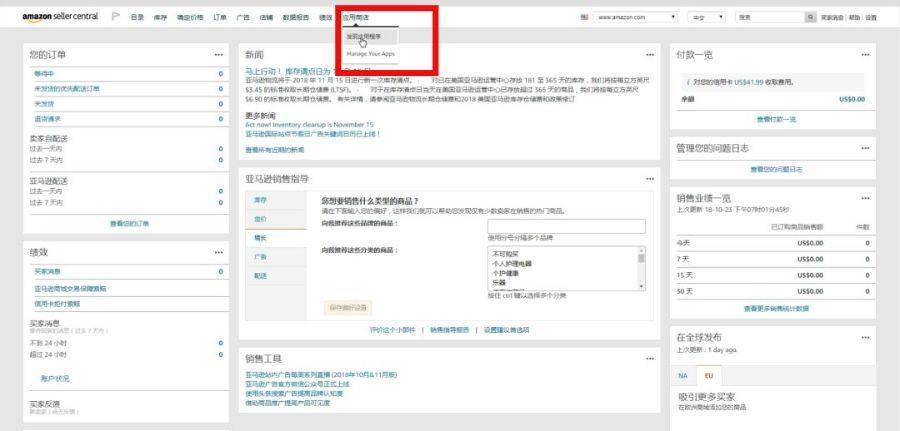Open the www.amazon.com marketplace dropdown

[x=635, y=17]
